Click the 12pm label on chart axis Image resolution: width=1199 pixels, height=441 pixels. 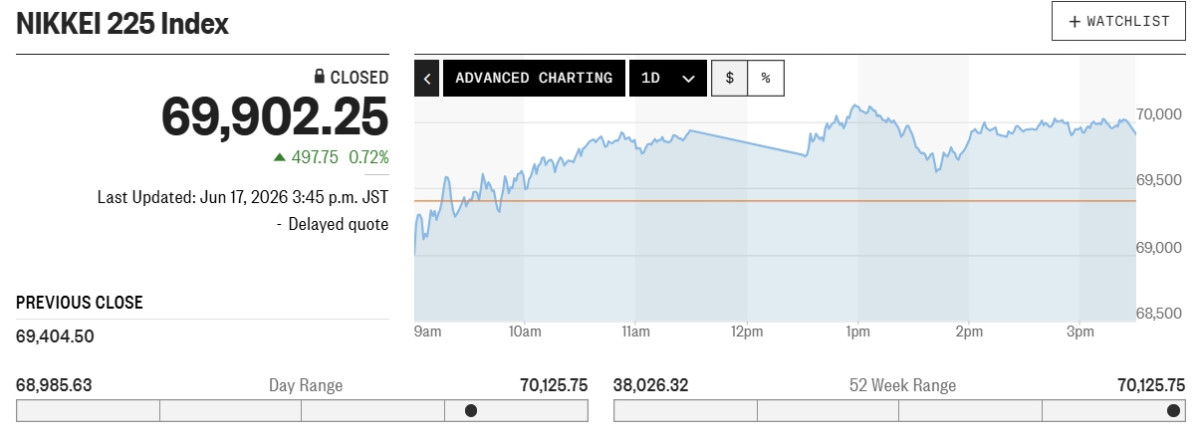click(x=746, y=331)
